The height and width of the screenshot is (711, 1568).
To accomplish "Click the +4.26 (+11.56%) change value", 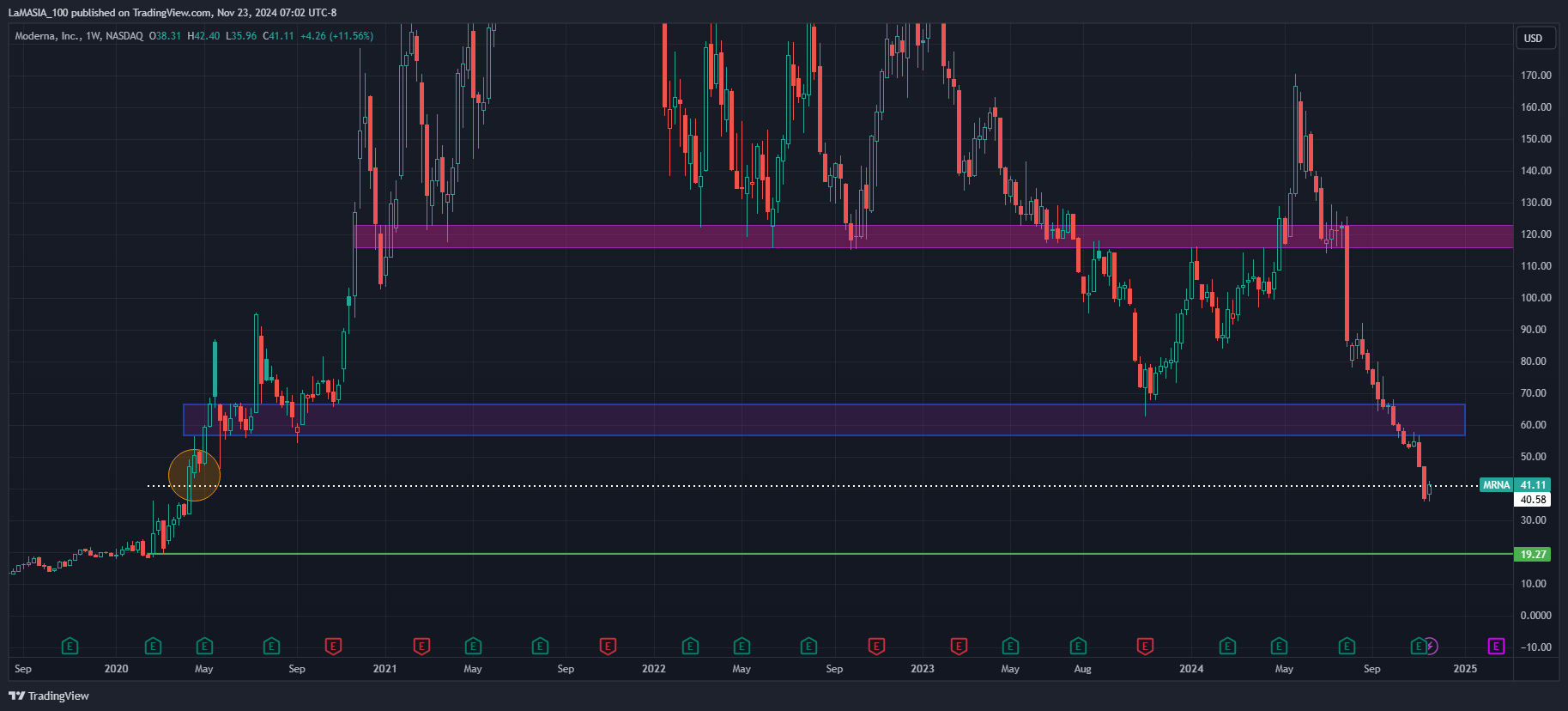I will [336, 36].
